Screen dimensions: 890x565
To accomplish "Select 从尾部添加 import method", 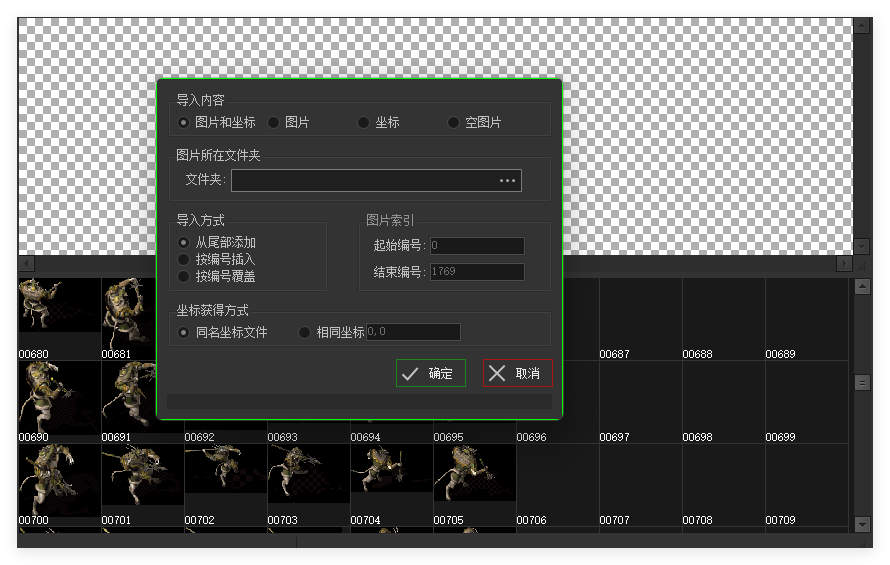I will point(217,242).
